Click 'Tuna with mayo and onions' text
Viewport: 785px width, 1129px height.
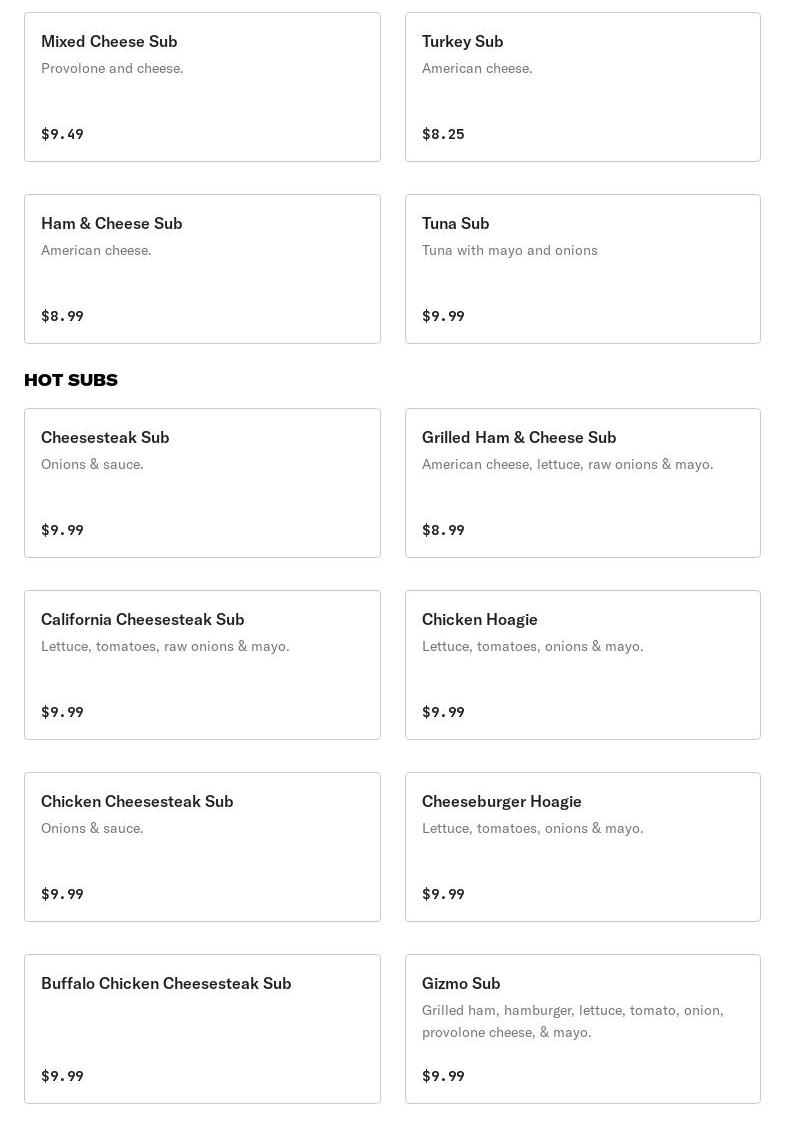coord(509,250)
